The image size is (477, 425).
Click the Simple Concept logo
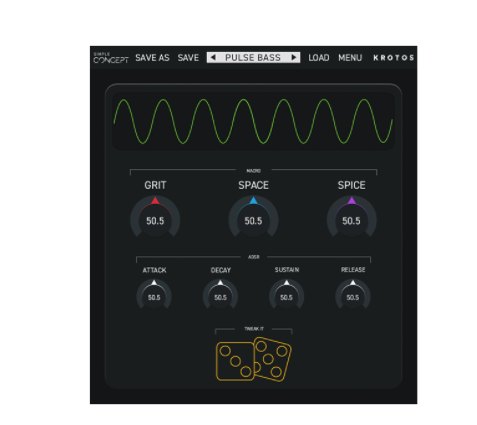point(111,58)
